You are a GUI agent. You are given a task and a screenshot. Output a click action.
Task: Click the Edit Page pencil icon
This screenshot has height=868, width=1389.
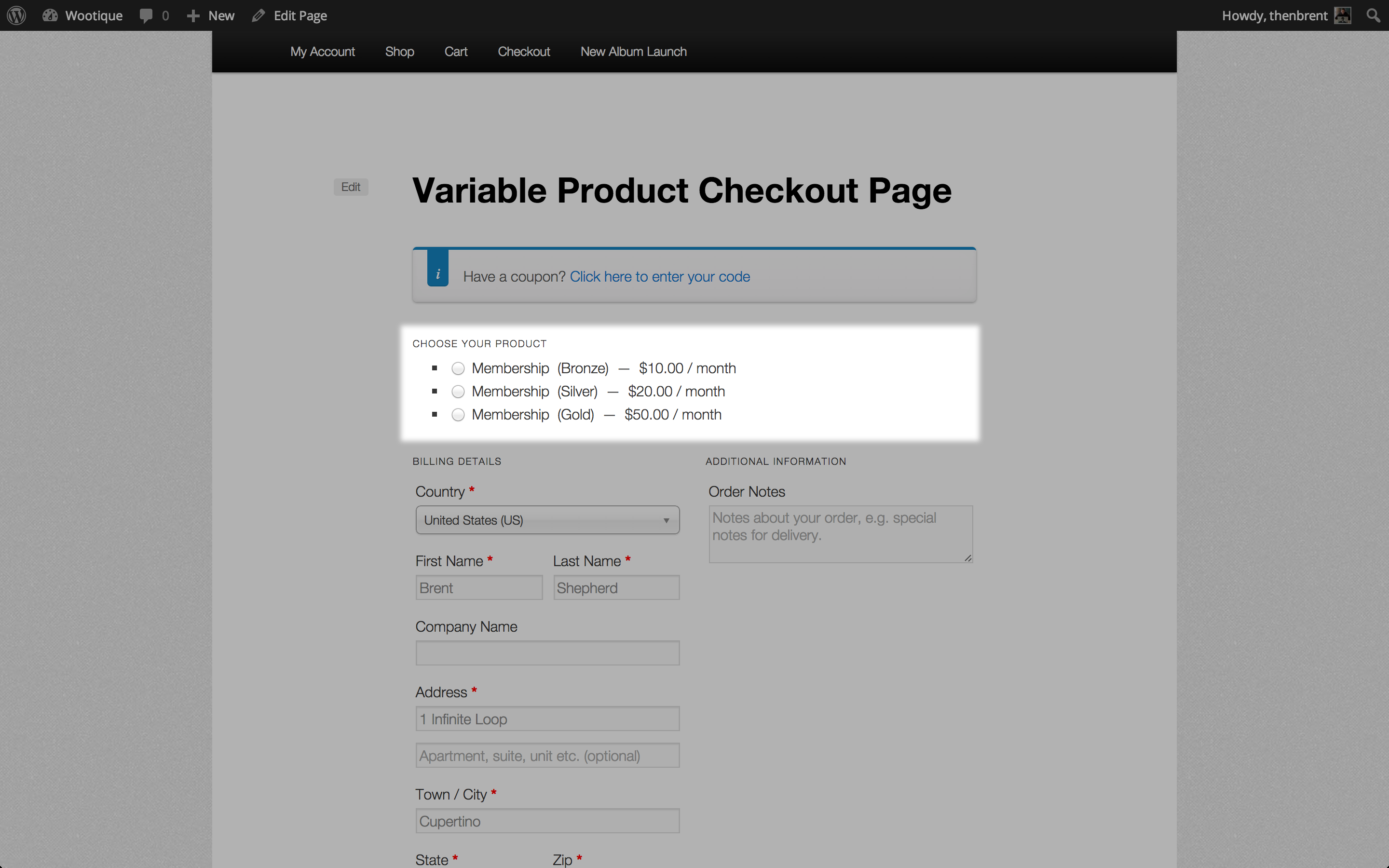[259, 15]
